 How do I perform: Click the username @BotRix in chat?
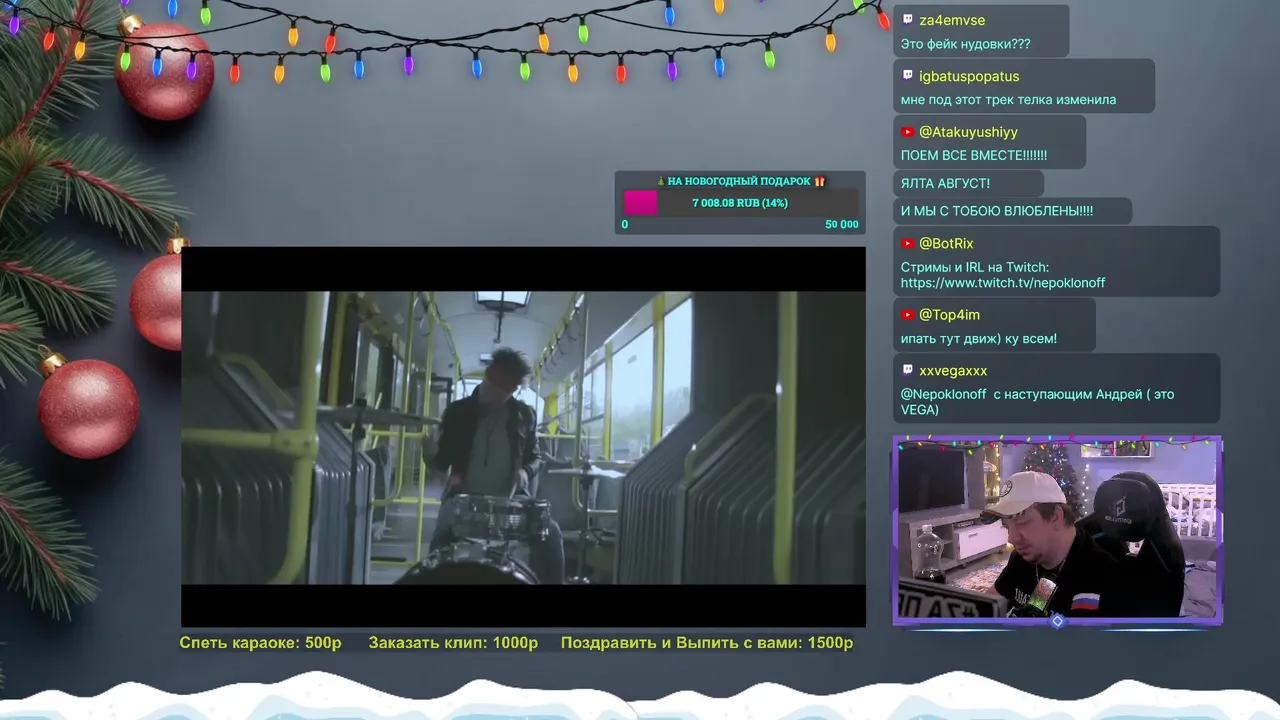pos(946,243)
